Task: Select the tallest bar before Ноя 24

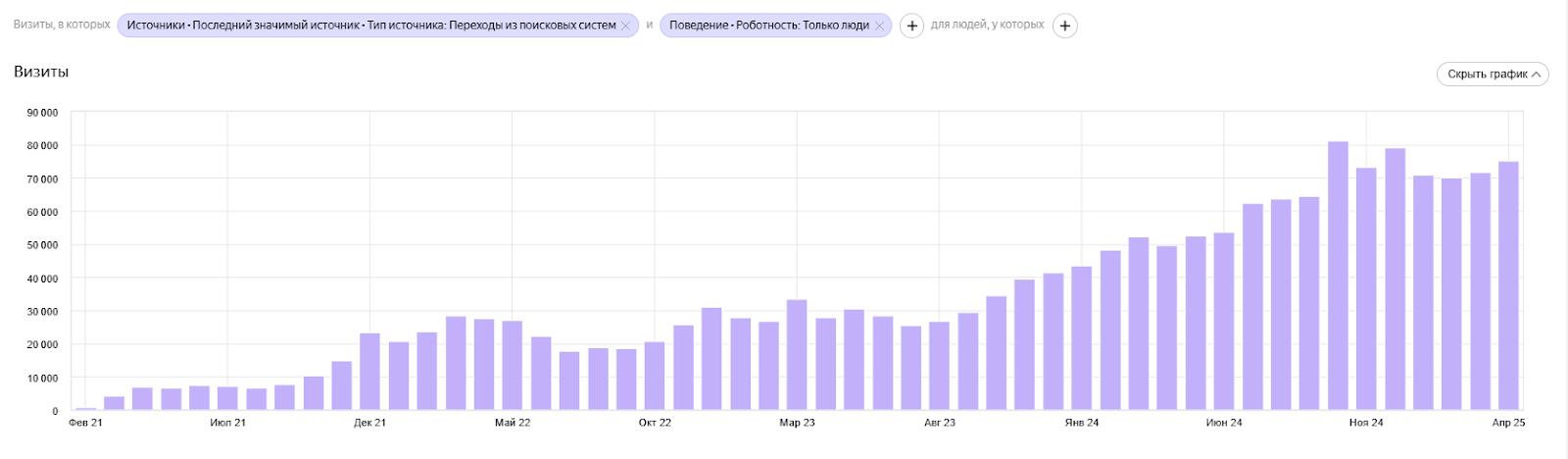Action: coord(1338,276)
